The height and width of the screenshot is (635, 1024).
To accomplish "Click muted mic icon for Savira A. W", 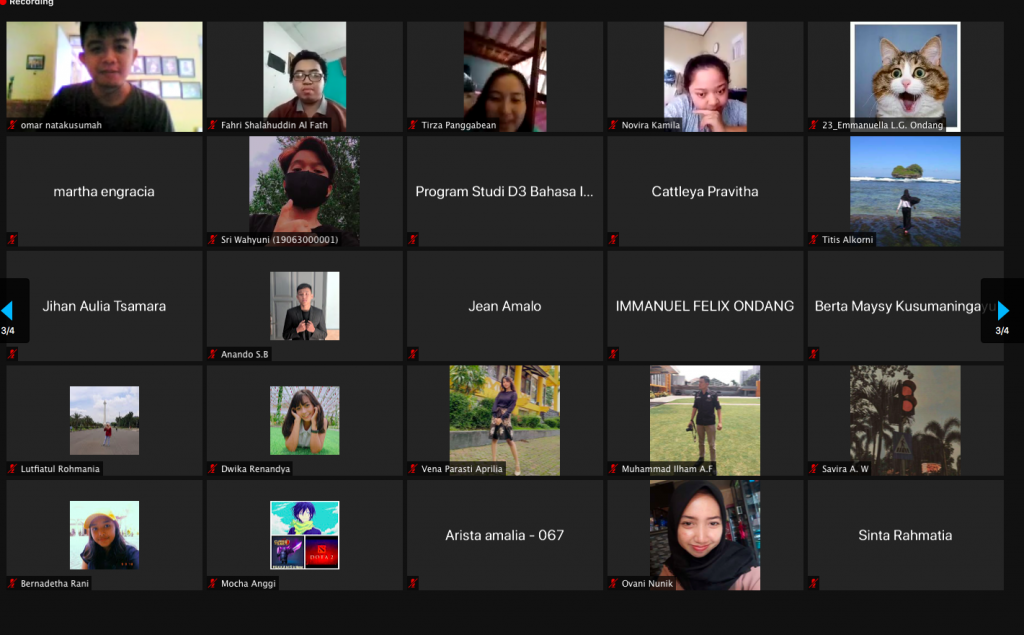I will pos(814,468).
